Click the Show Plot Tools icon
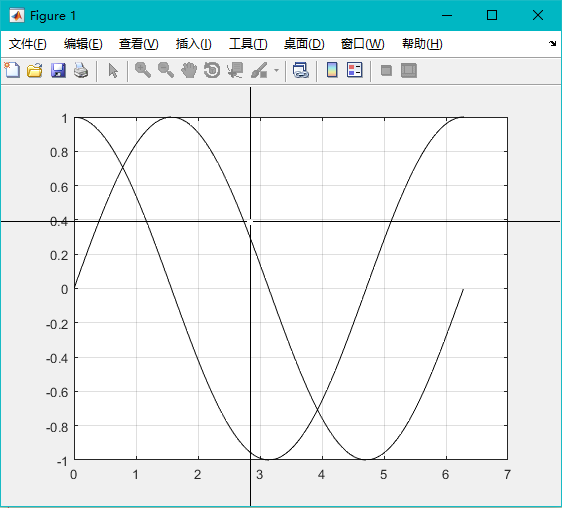The width and height of the screenshot is (562, 508). pos(409,71)
